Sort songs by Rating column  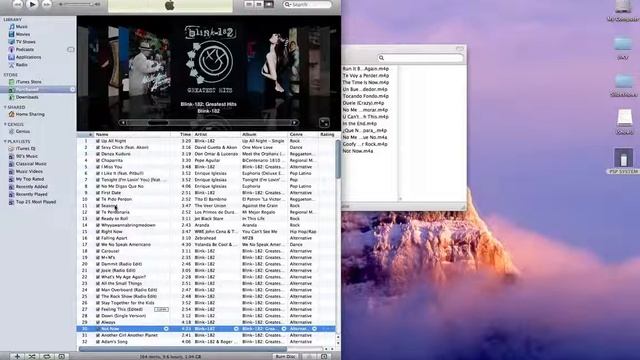point(327,134)
